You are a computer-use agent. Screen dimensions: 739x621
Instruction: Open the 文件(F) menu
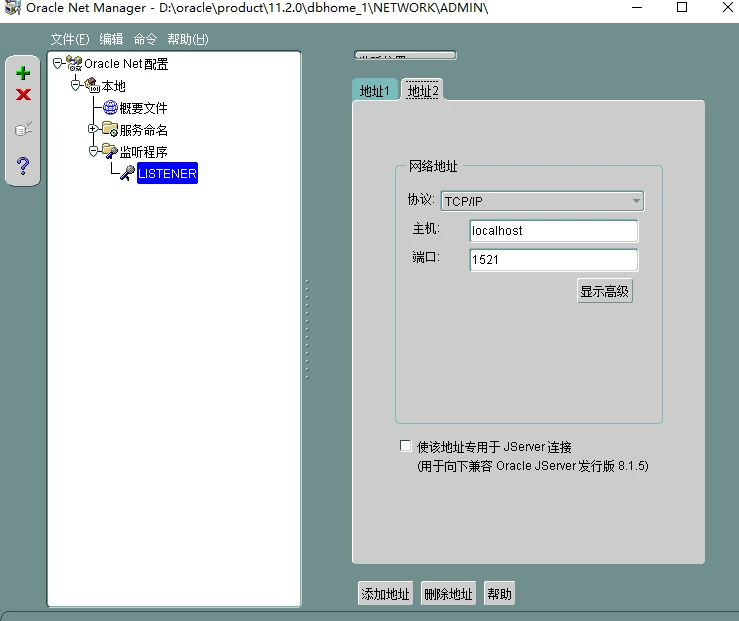(x=70, y=39)
